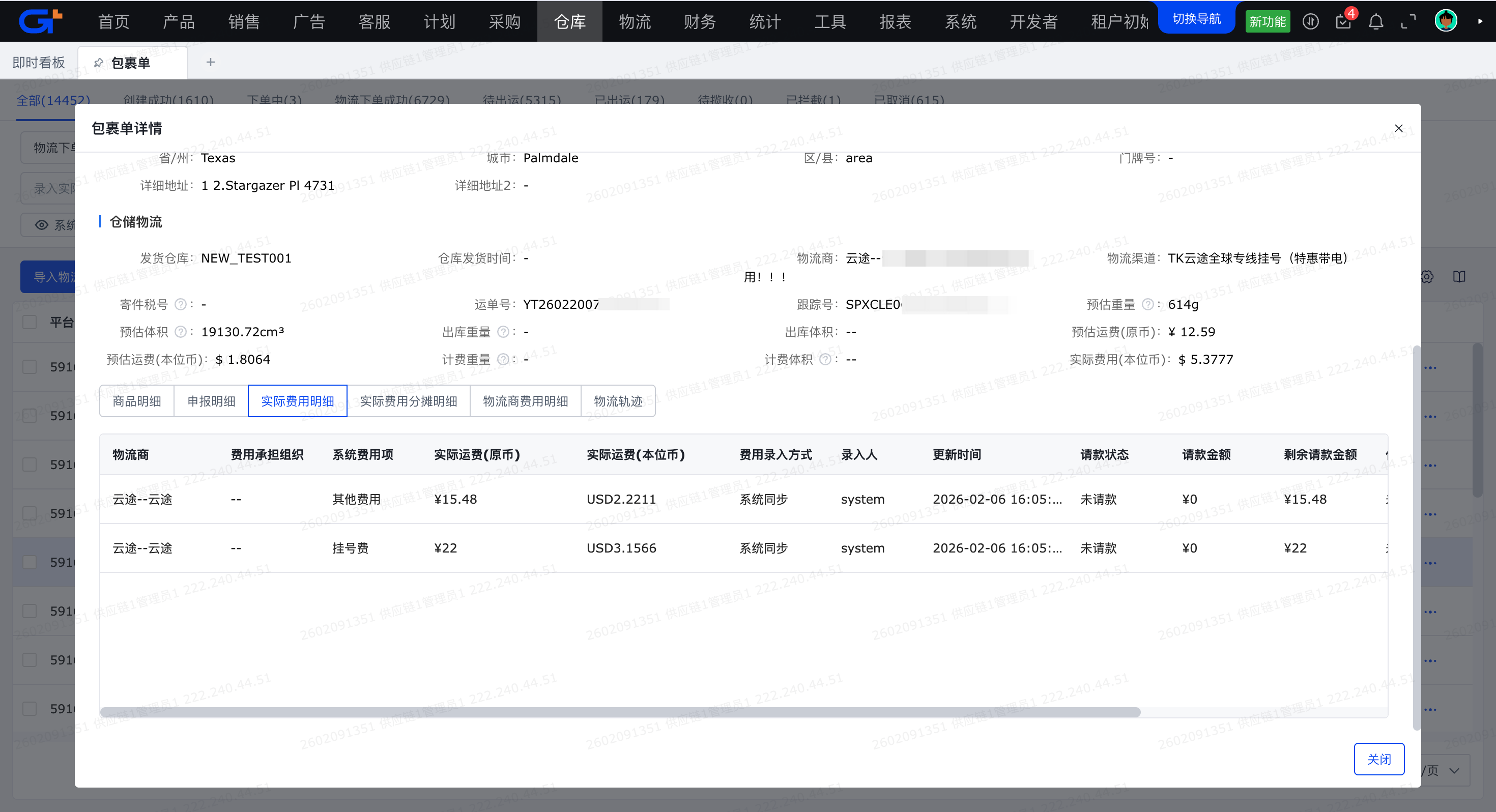Click the help icon beside 计费体积
The width and height of the screenshot is (1496, 812).
(825, 360)
